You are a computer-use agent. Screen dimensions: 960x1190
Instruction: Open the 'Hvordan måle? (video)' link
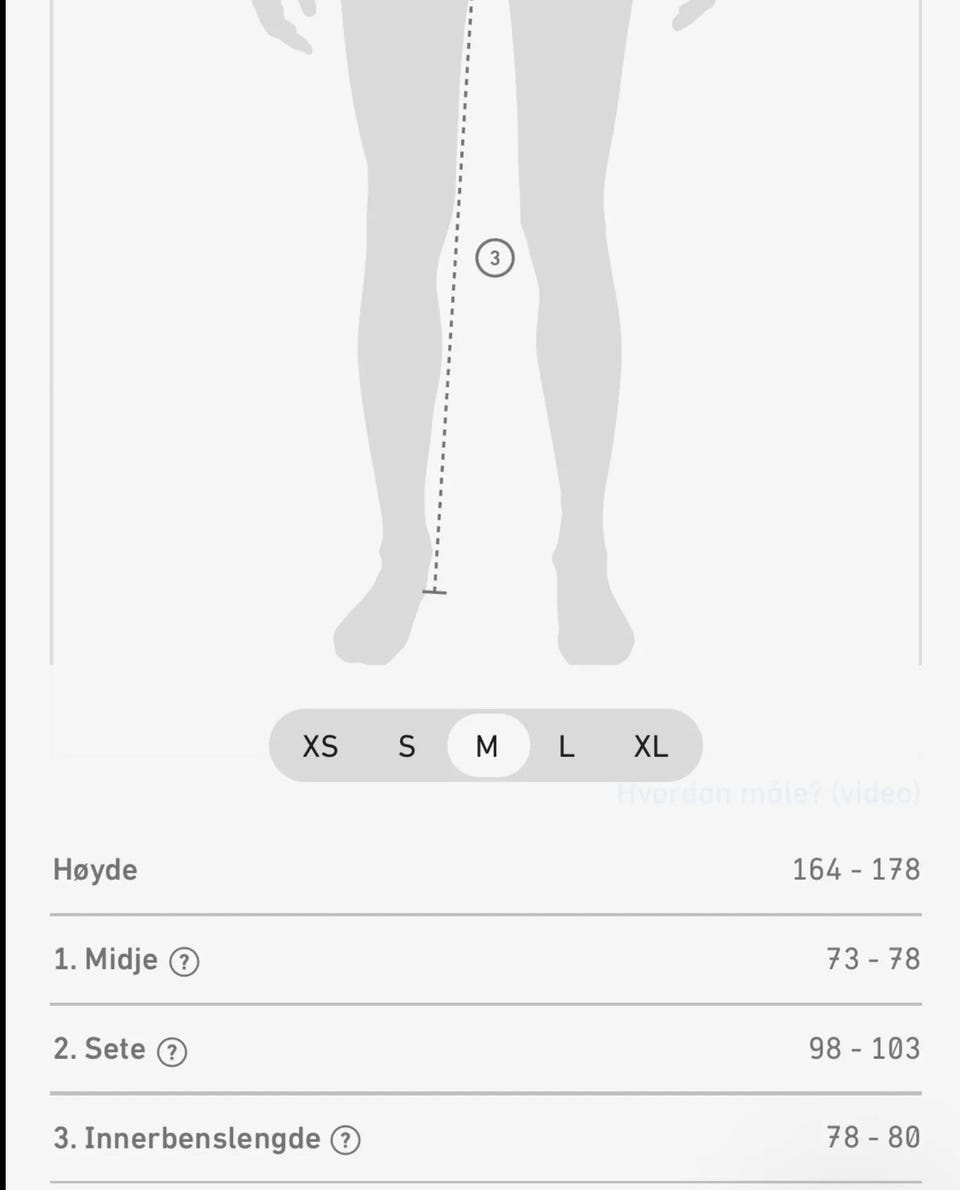coord(767,794)
